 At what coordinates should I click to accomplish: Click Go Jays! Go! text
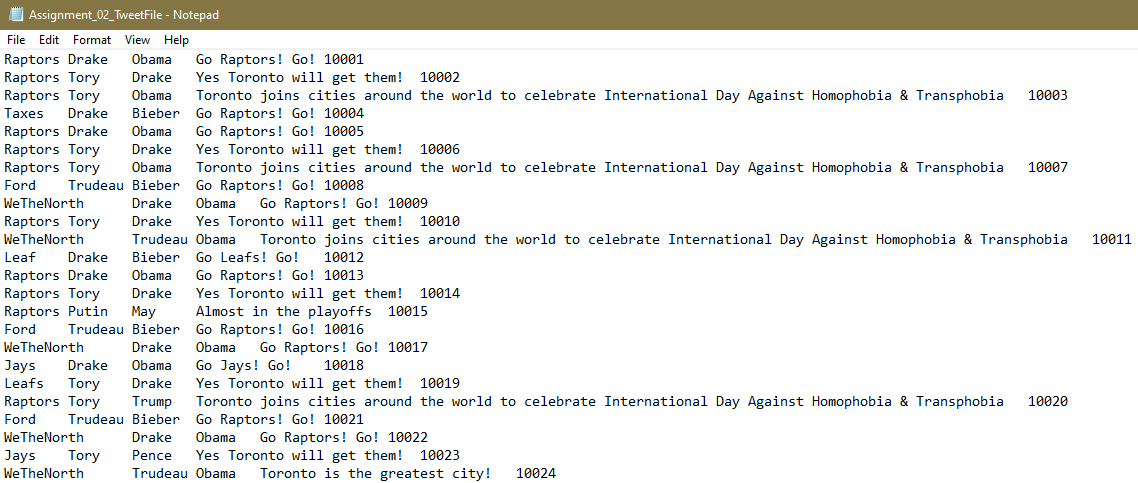coord(244,366)
